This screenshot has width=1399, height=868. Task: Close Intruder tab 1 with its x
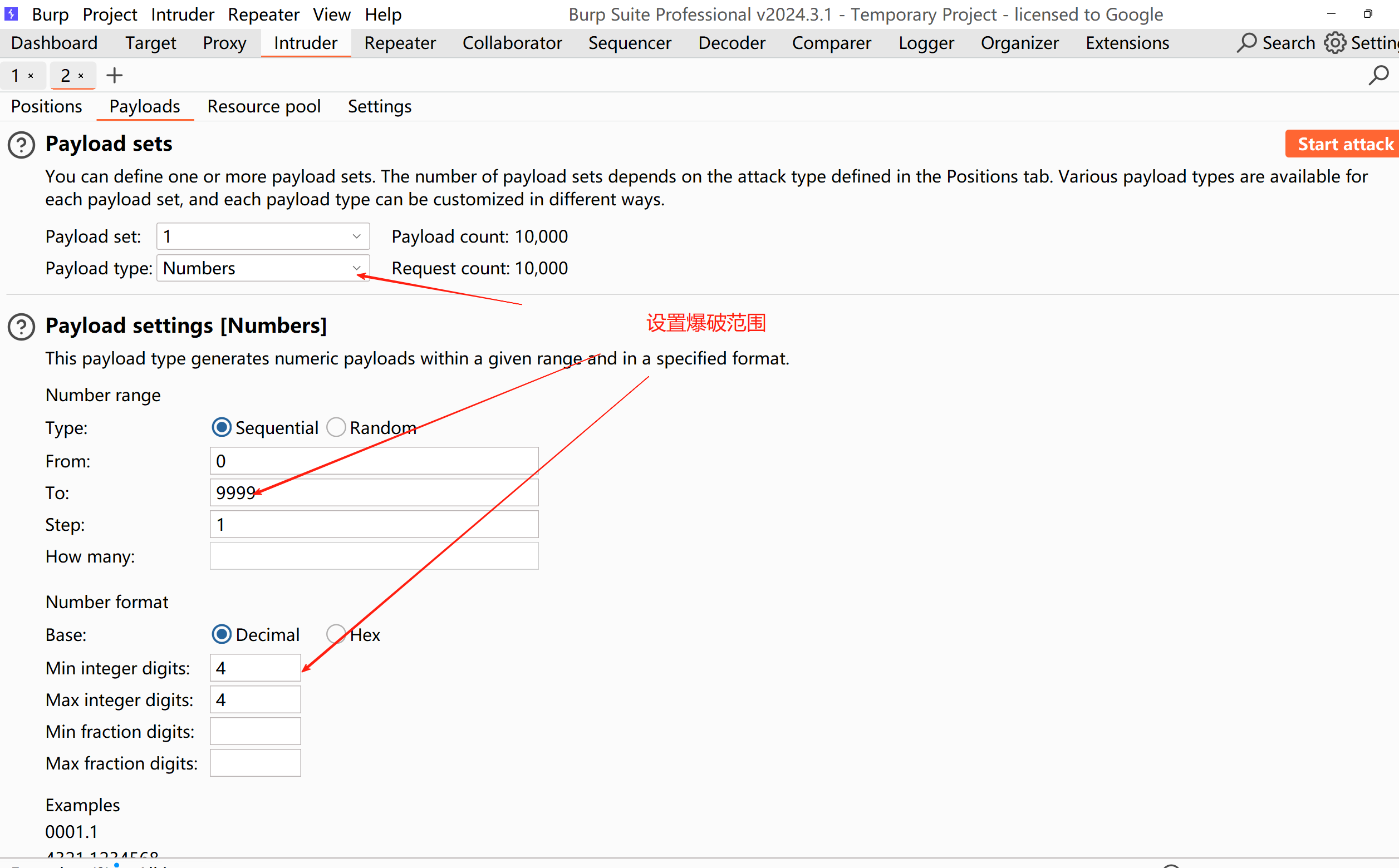click(31, 76)
